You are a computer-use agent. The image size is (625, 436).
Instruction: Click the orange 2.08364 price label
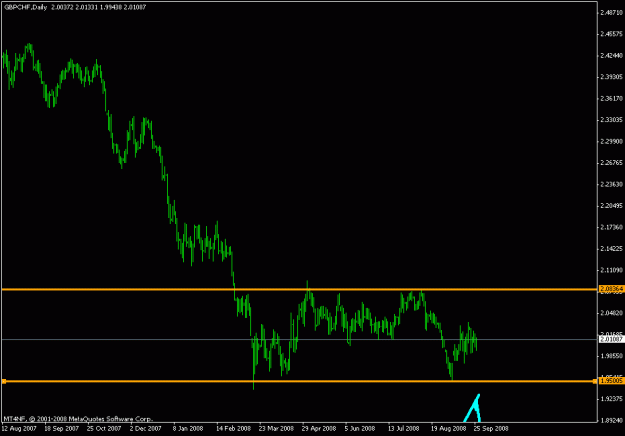coord(611,289)
